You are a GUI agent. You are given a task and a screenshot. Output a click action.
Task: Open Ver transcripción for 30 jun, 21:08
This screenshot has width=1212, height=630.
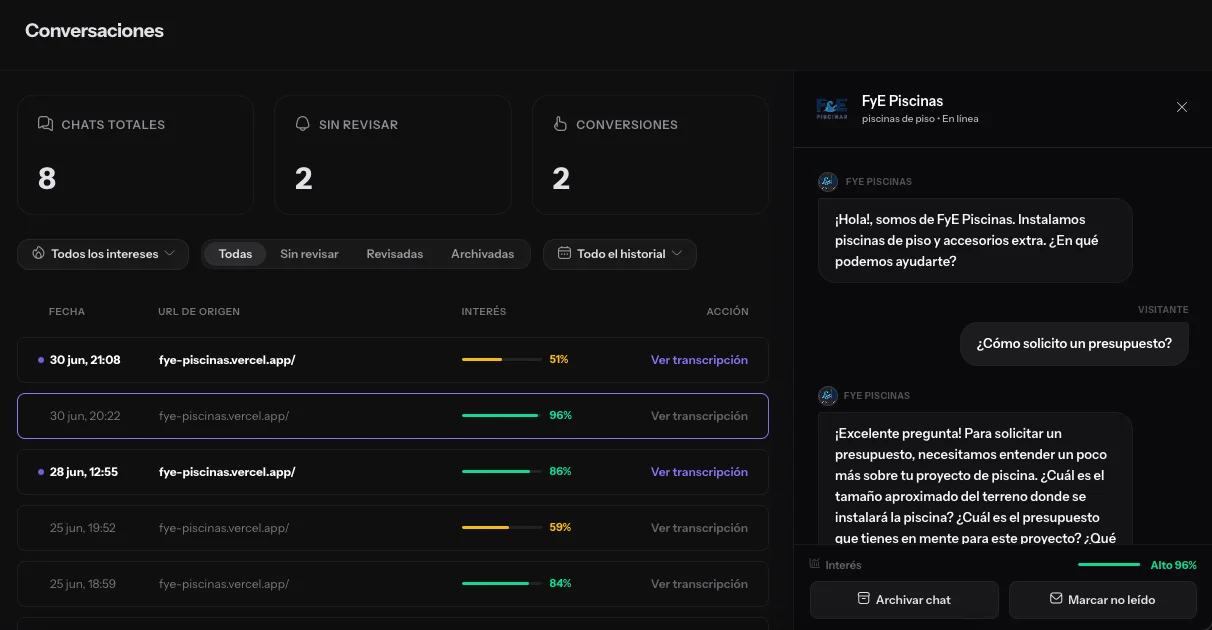pyautogui.click(x=699, y=360)
